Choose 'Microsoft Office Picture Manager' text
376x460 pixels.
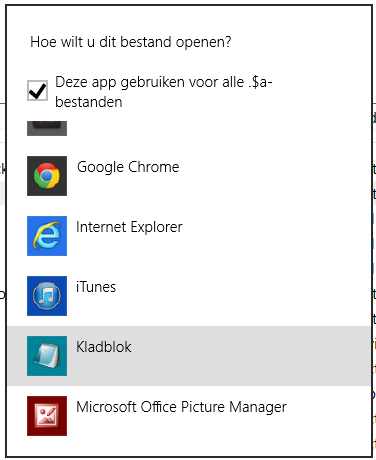[181, 407]
